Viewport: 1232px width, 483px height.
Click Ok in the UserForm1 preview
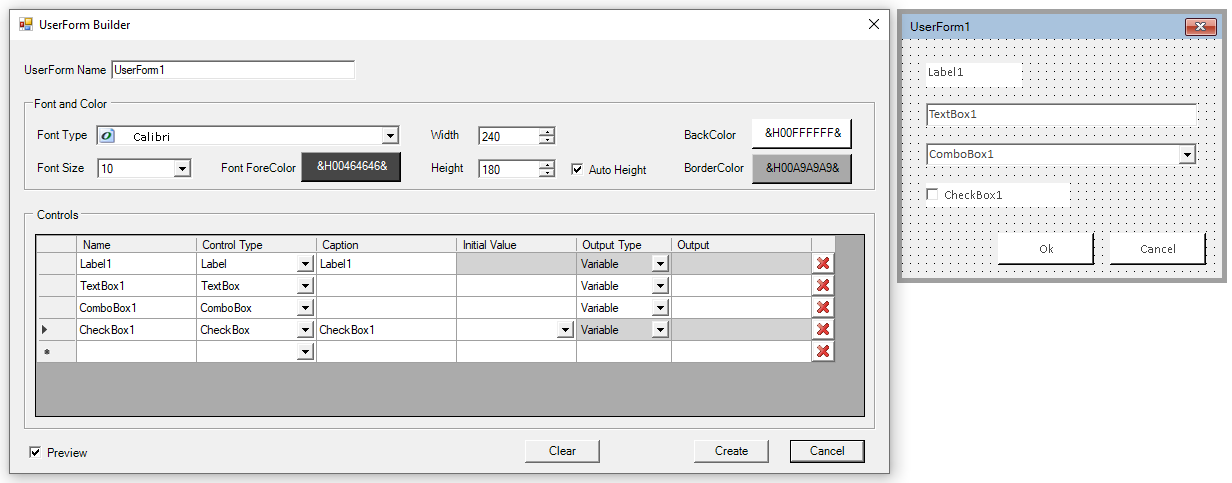[x=1046, y=249]
